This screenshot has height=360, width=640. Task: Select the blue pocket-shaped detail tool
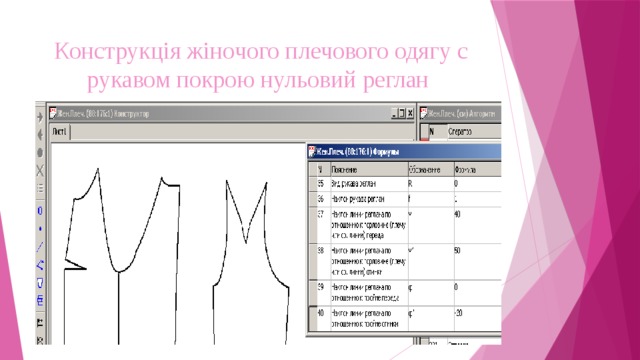coord(40,282)
